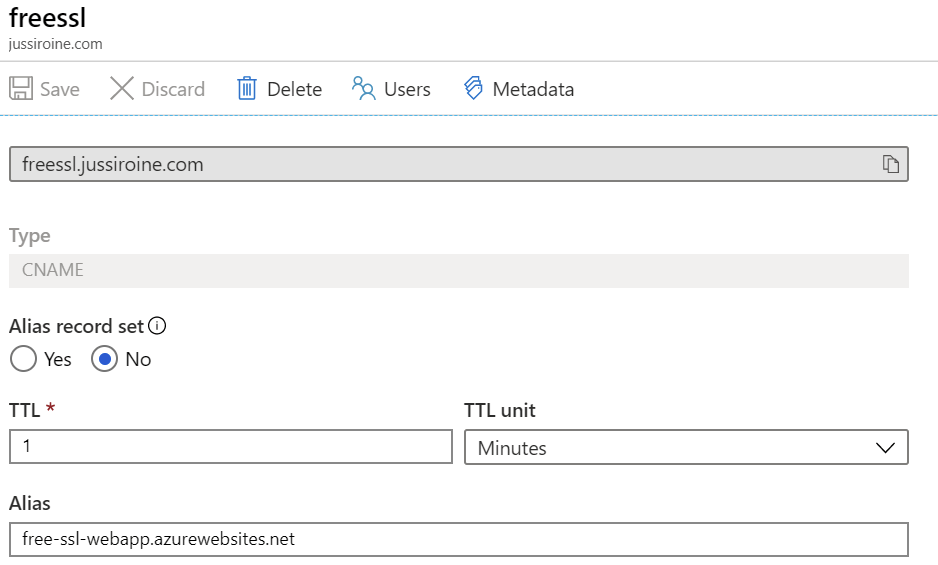Expand TTL unit list via chevron arrow
The height and width of the screenshot is (565, 938).
pos(885,448)
